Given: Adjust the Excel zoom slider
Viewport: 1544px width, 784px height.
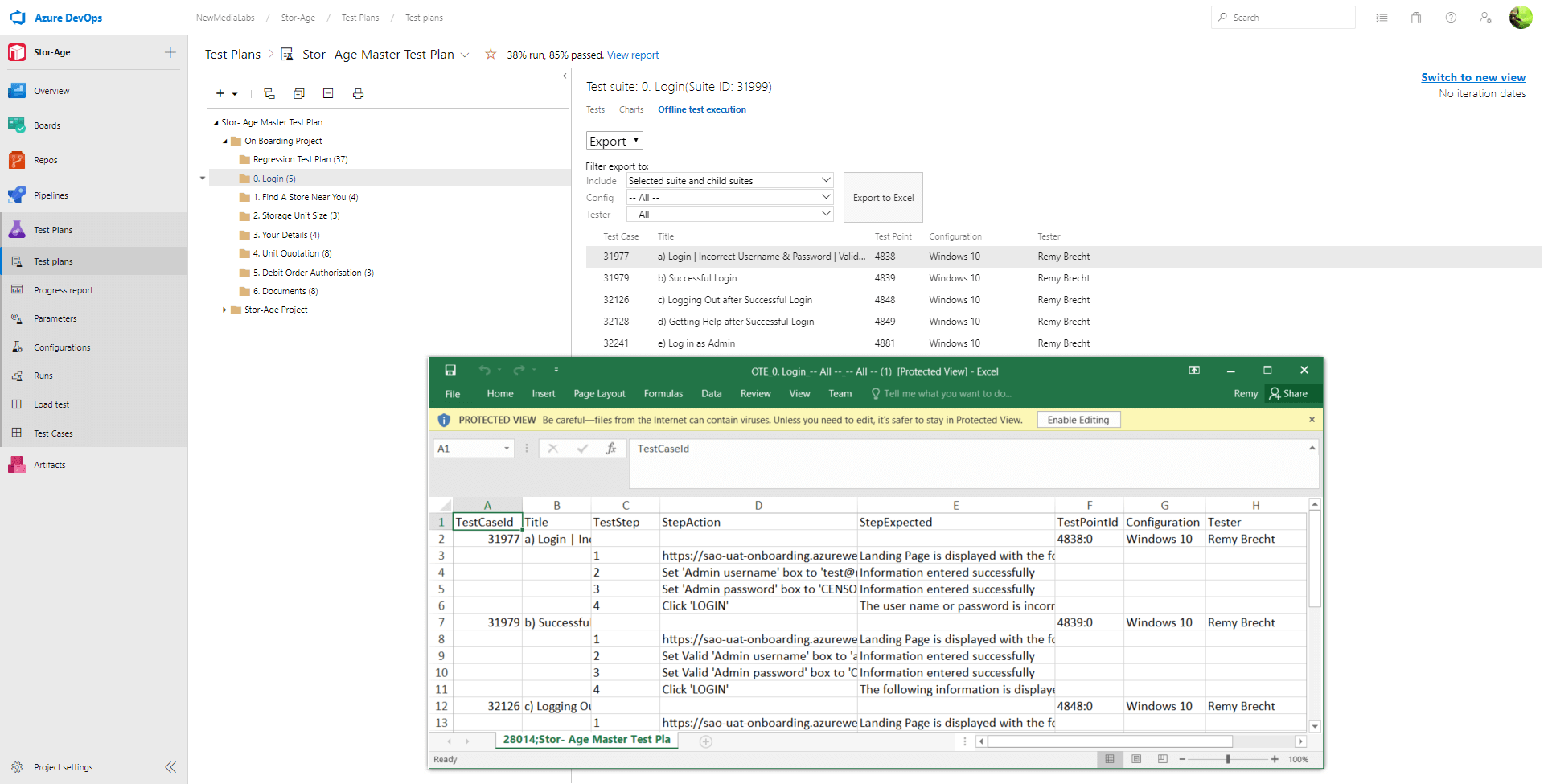Looking at the screenshot, I should [1228, 759].
